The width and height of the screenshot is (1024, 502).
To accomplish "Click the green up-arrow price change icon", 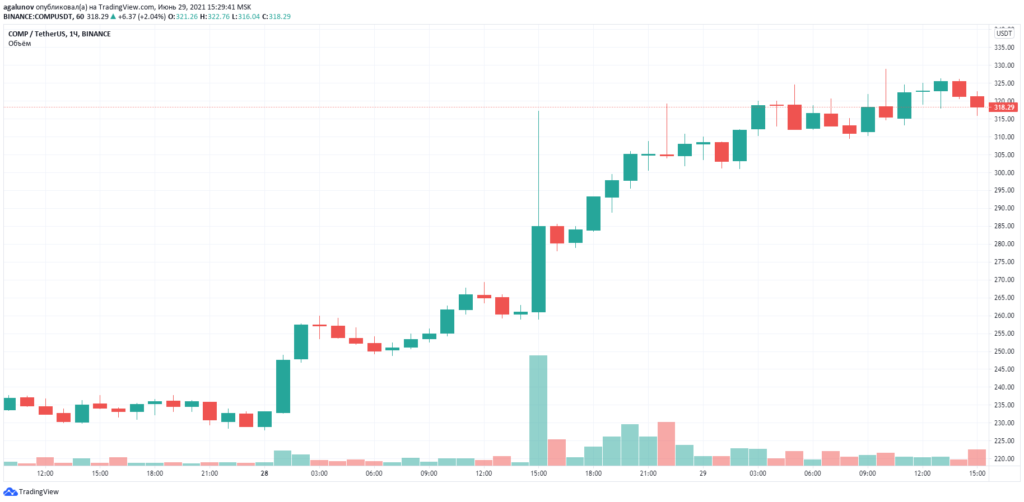I will [112, 17].
